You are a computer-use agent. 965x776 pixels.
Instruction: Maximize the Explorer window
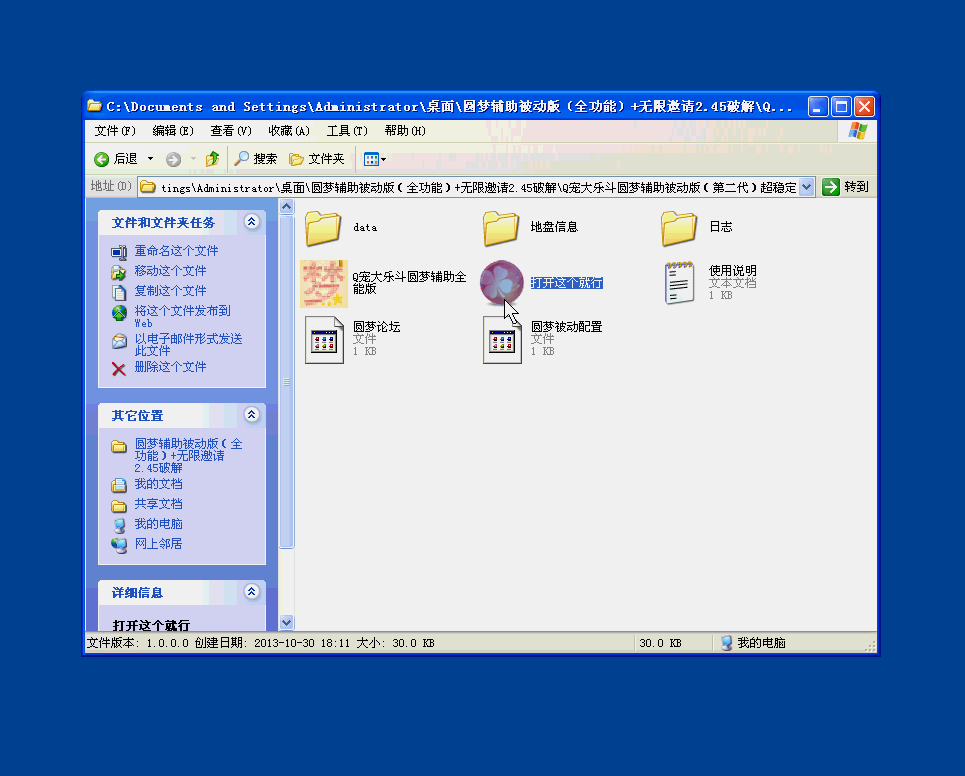(x=841, y=107)
